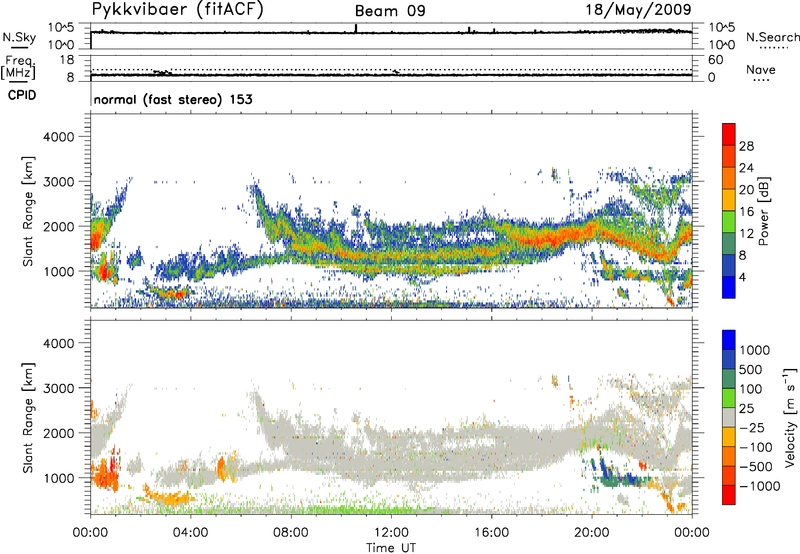Click the Nave legend label
Image resolution: width=800 pixels, height=554 pixels.
coord(761,69)
